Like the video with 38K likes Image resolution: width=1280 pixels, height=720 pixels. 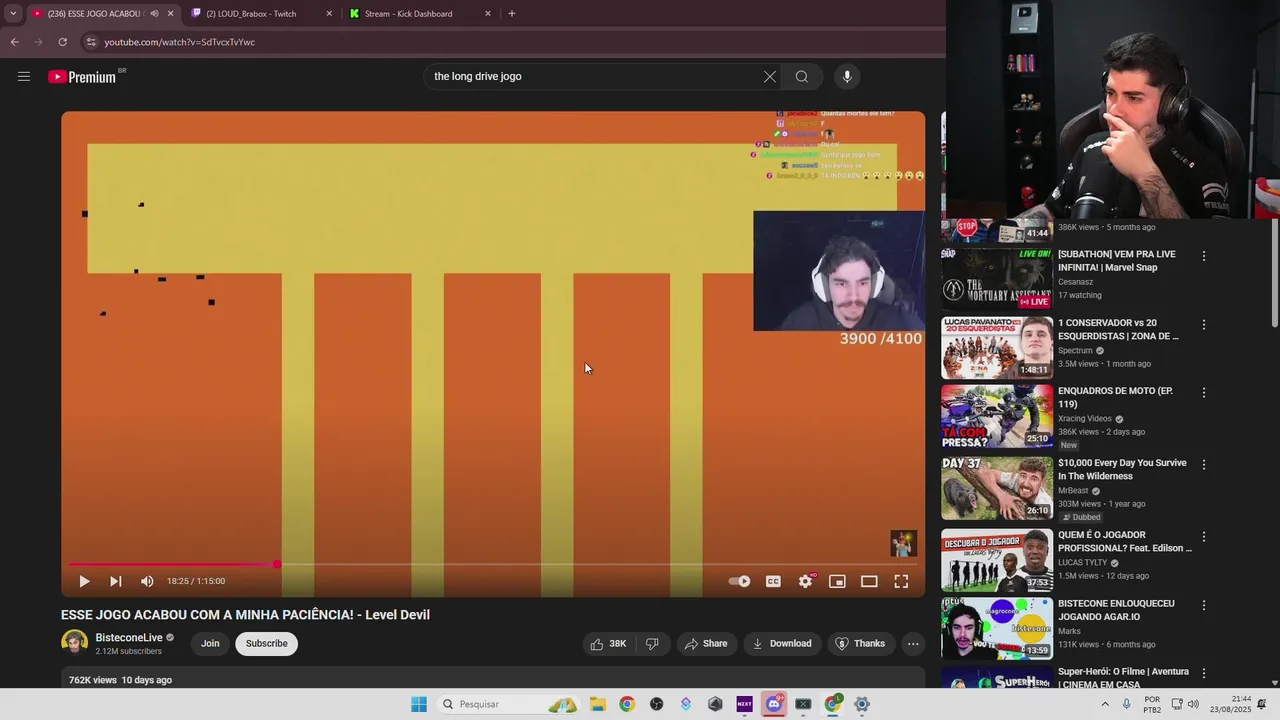pos(609,644)
